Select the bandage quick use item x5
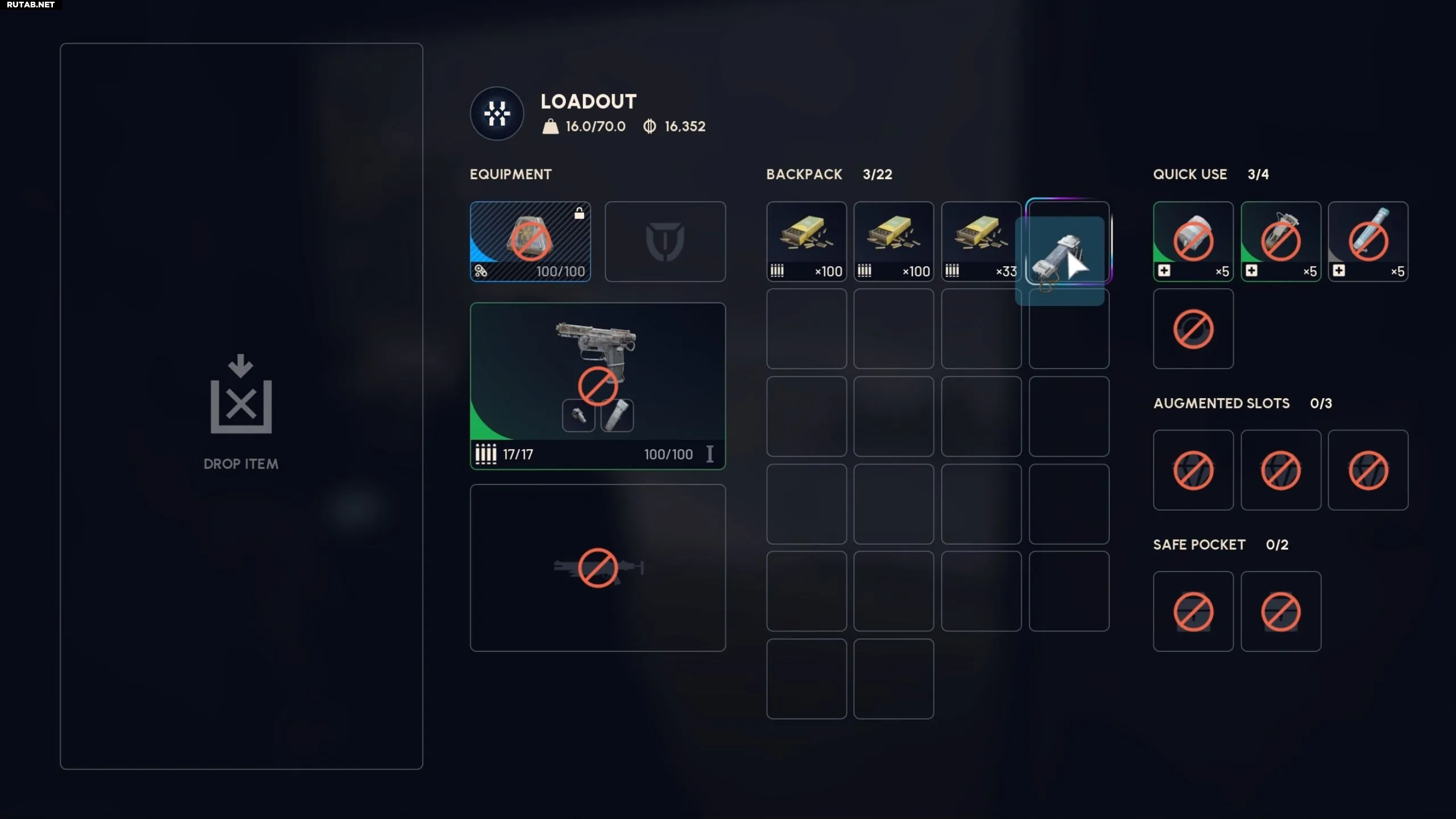Screen dimensions: 1456x819 point(1193,241)
